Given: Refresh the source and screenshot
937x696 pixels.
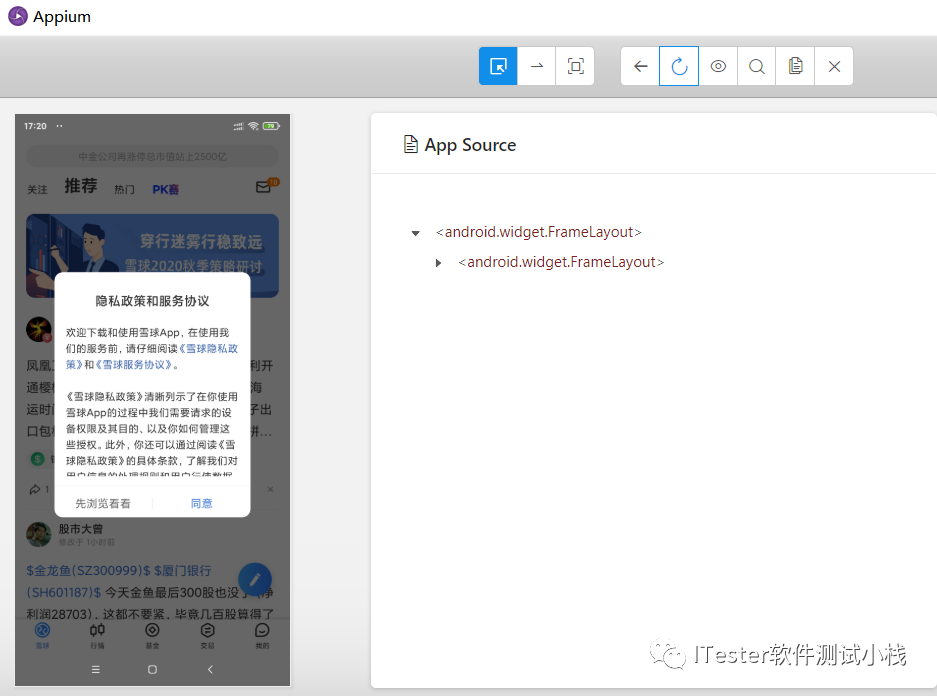Looking at the screenshot, I should [679, 66].
